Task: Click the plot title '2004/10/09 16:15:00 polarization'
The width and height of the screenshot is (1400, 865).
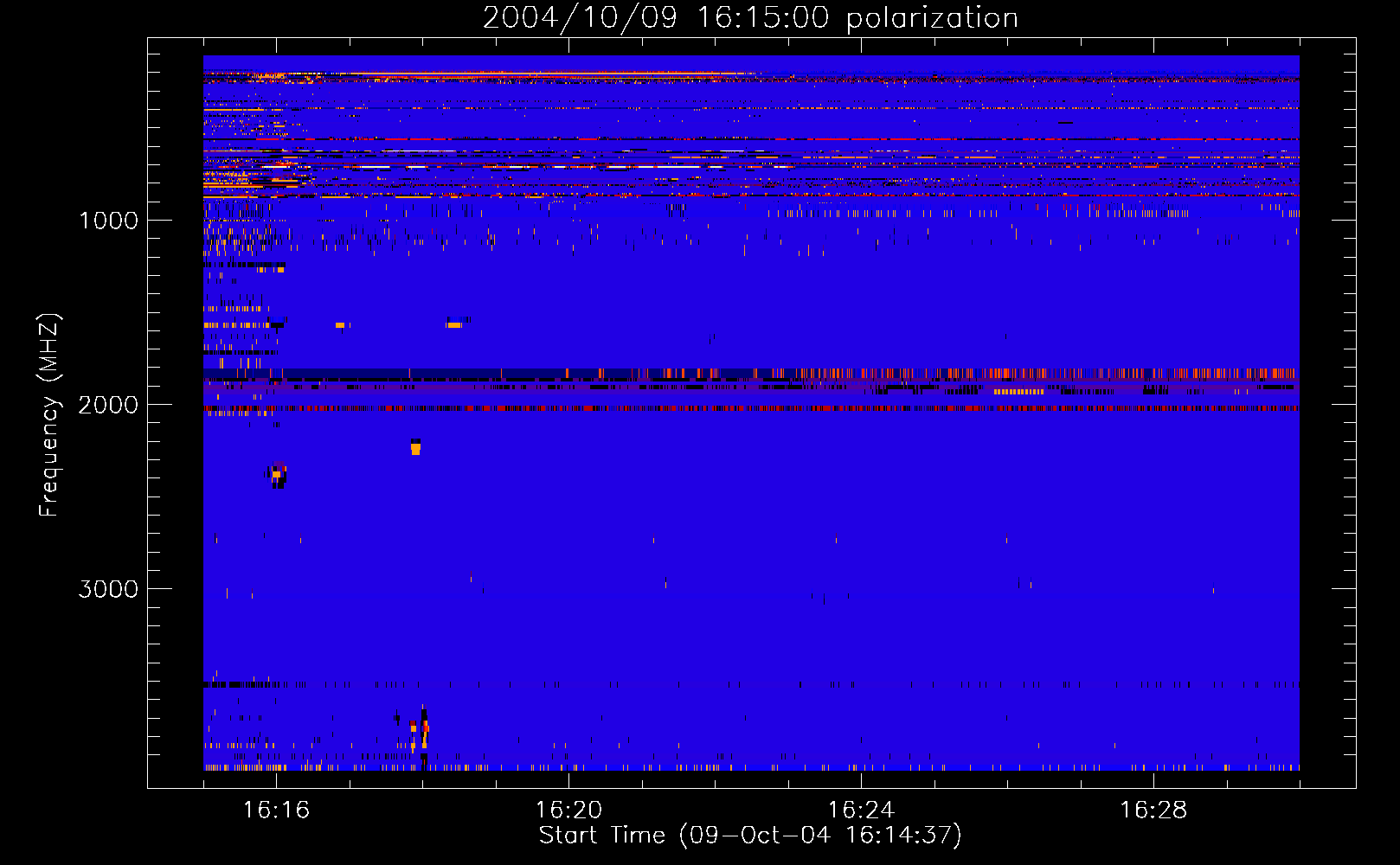Action: coord(750,17)
